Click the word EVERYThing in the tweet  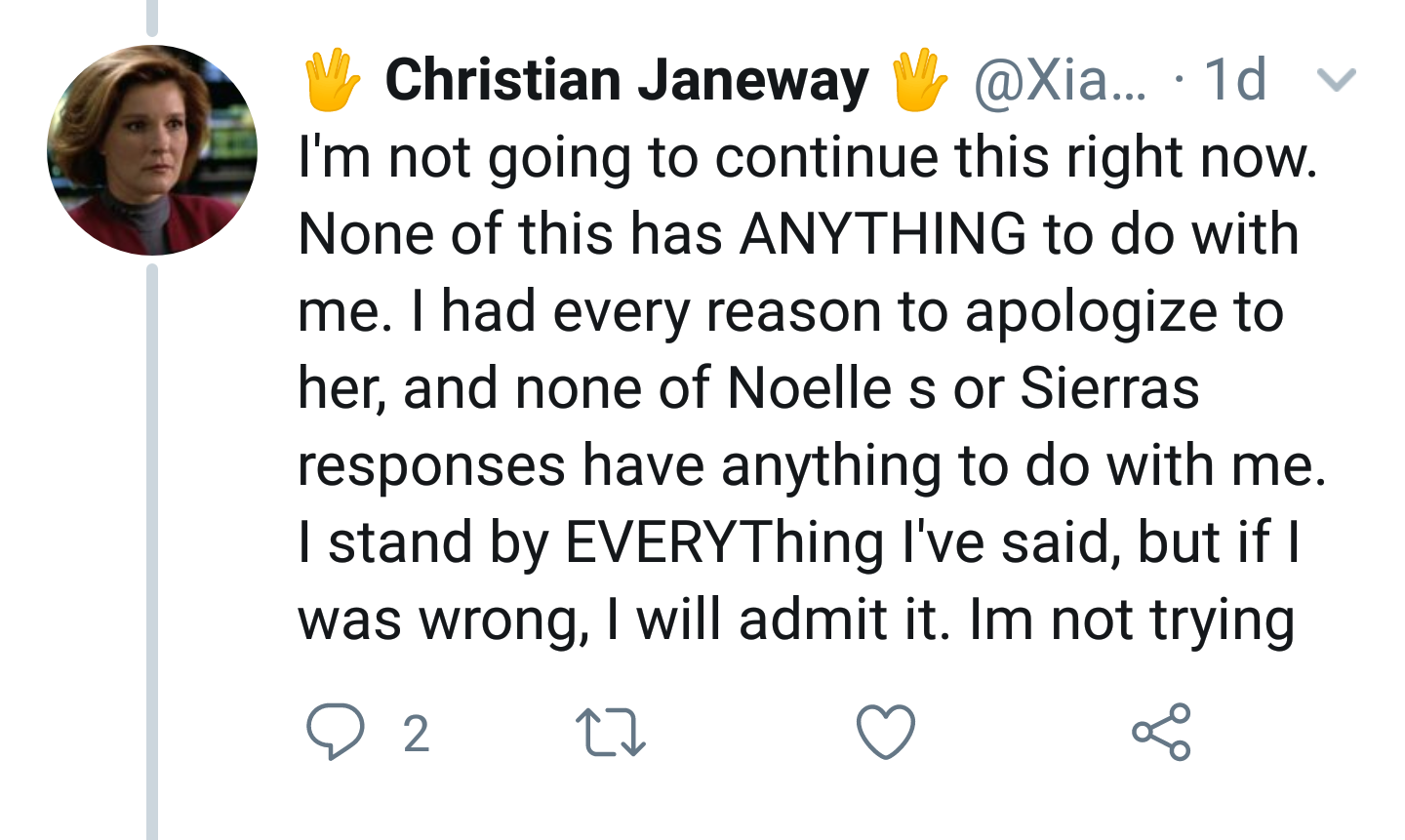tap(724, 542)
